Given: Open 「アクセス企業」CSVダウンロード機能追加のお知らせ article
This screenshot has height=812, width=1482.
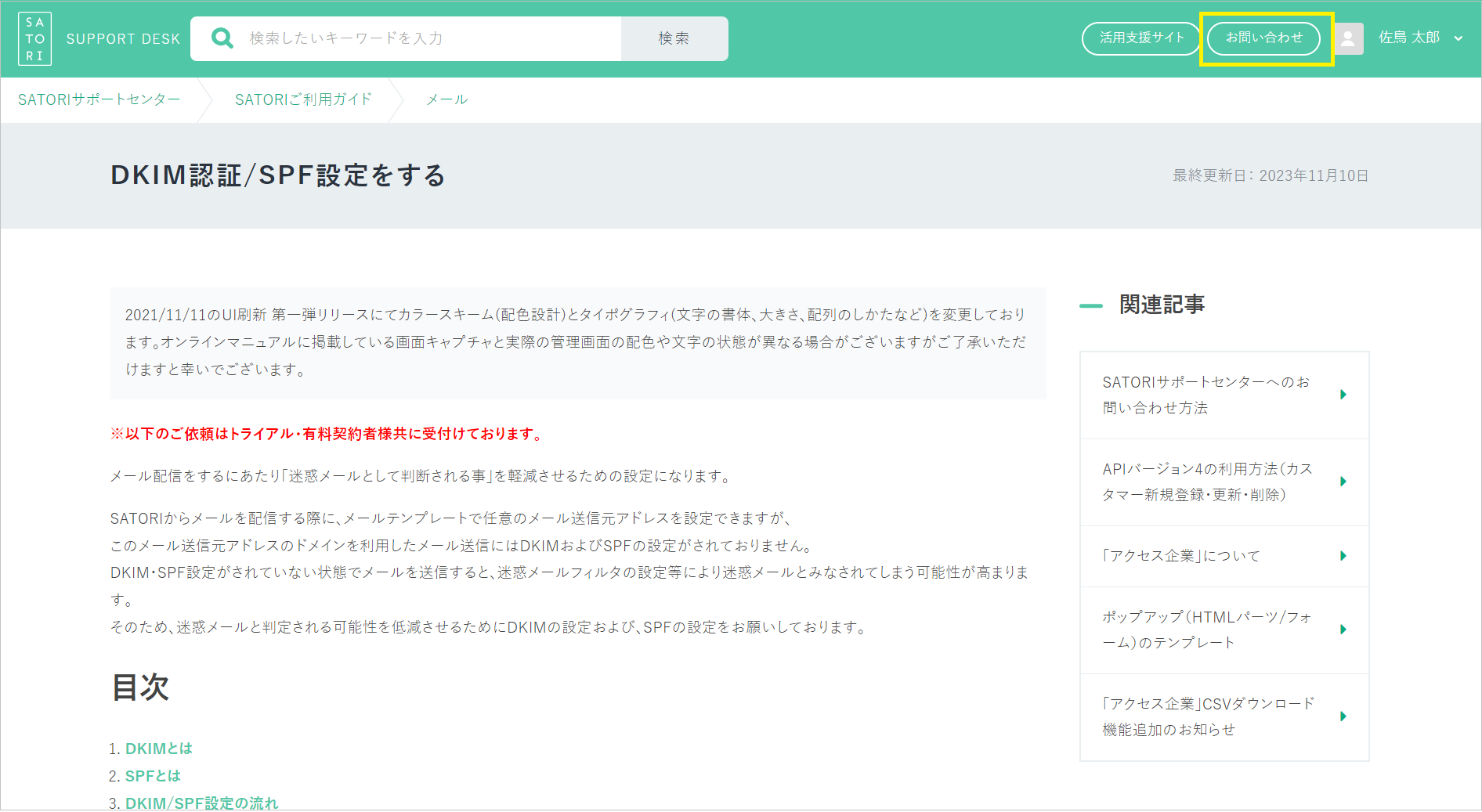Looking at the screenshot, I should click(x=1224, y=717).
